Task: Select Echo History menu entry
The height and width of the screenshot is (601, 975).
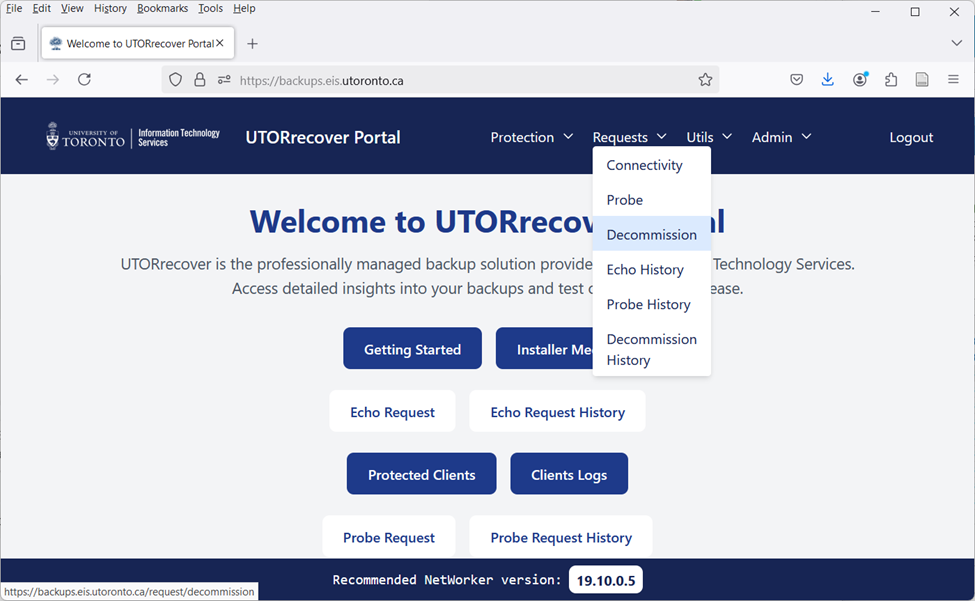Action: click(651, 270)
